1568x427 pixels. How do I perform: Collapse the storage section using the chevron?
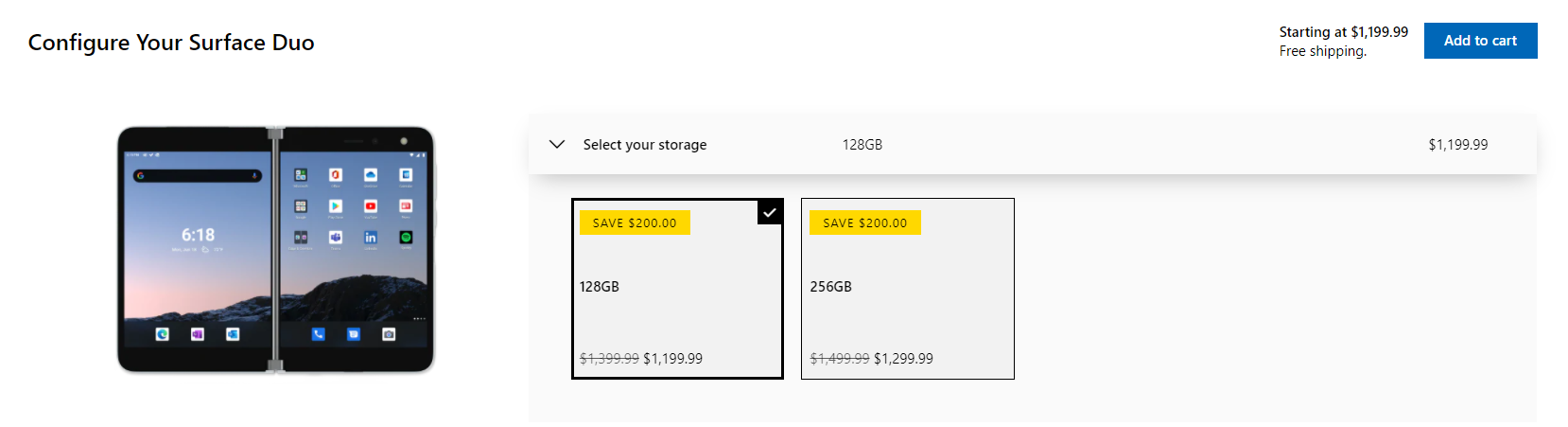[x=557, y=144]
